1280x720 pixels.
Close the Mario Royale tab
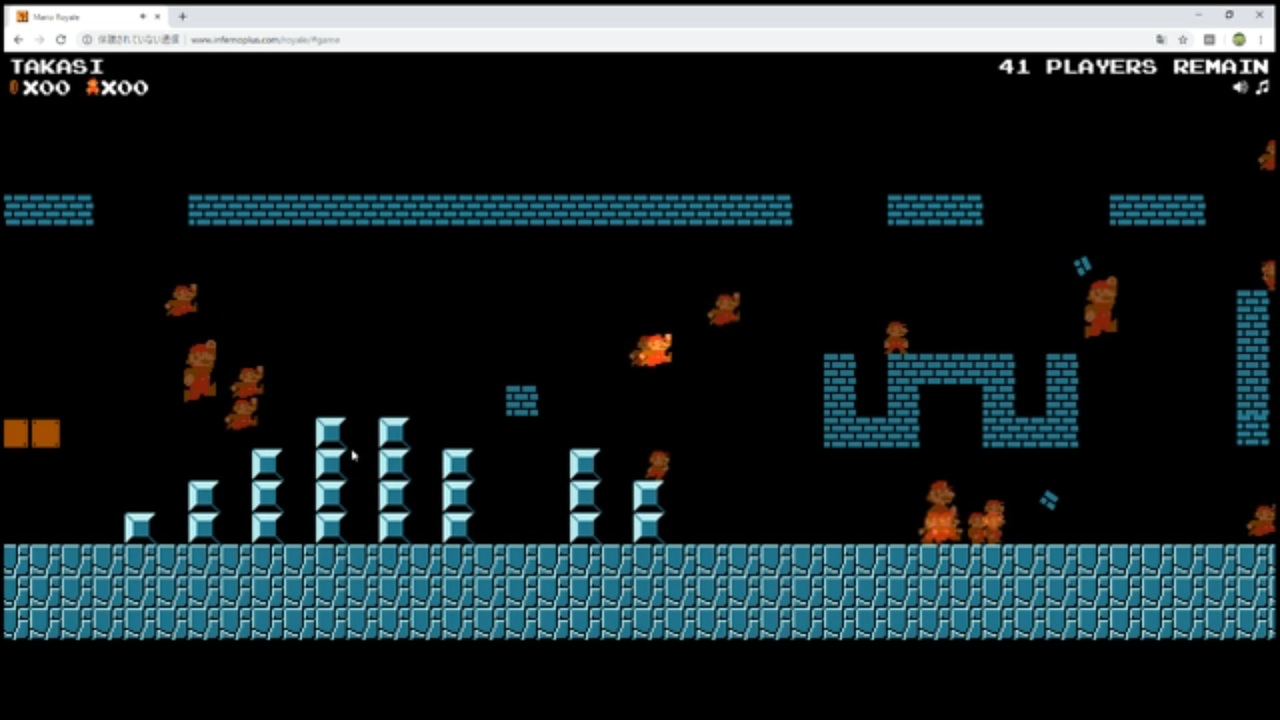click(x=158, y=16)
